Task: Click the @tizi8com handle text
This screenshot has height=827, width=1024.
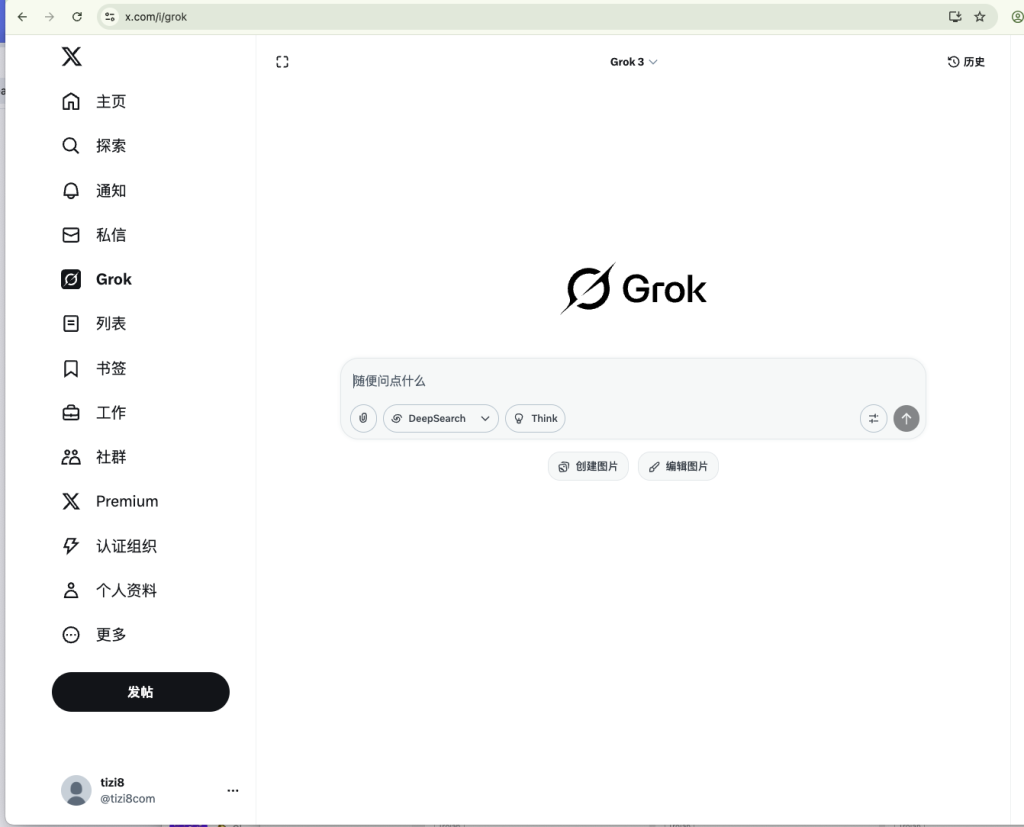Action: click(127, 799)
